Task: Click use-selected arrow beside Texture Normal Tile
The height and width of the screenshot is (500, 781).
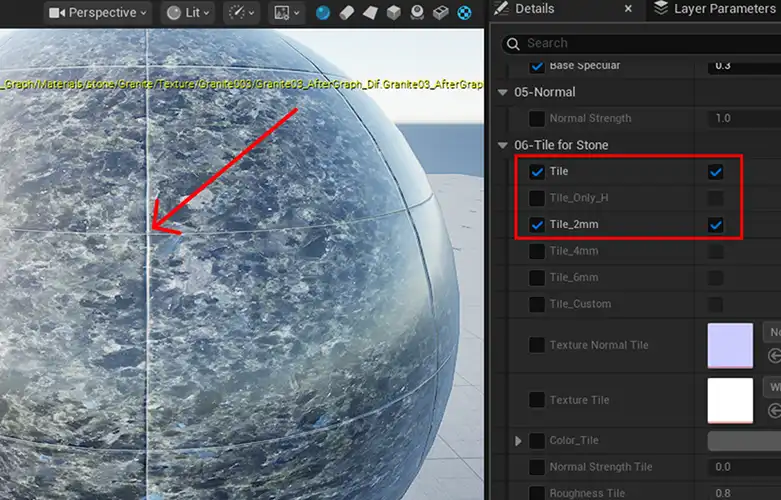Action: tap(775, 356)
